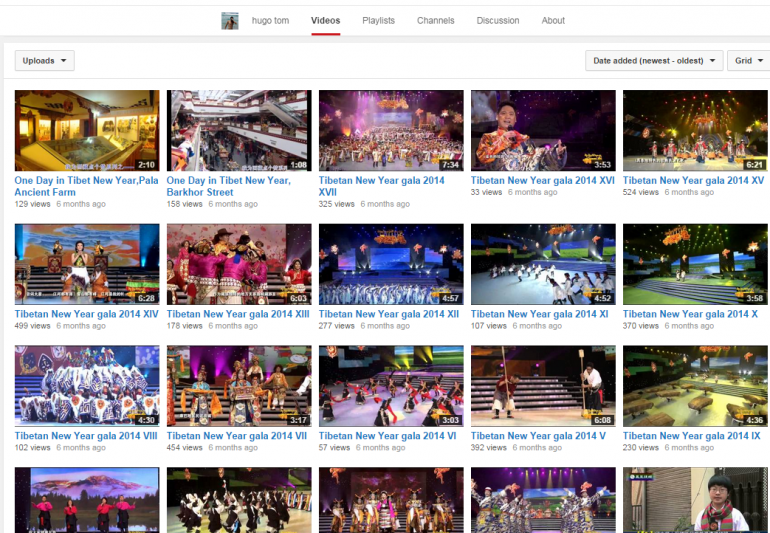Click title Tibetan New Year gala 2014 XIII
This screenshot has width=770, height=533.
click(238, 314)
